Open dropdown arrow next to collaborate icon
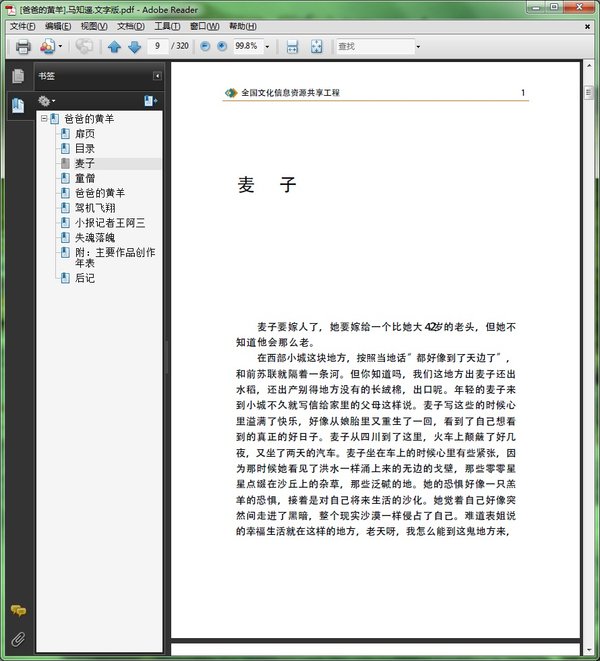Screen dimensions: 600x661 coord(60,46)
